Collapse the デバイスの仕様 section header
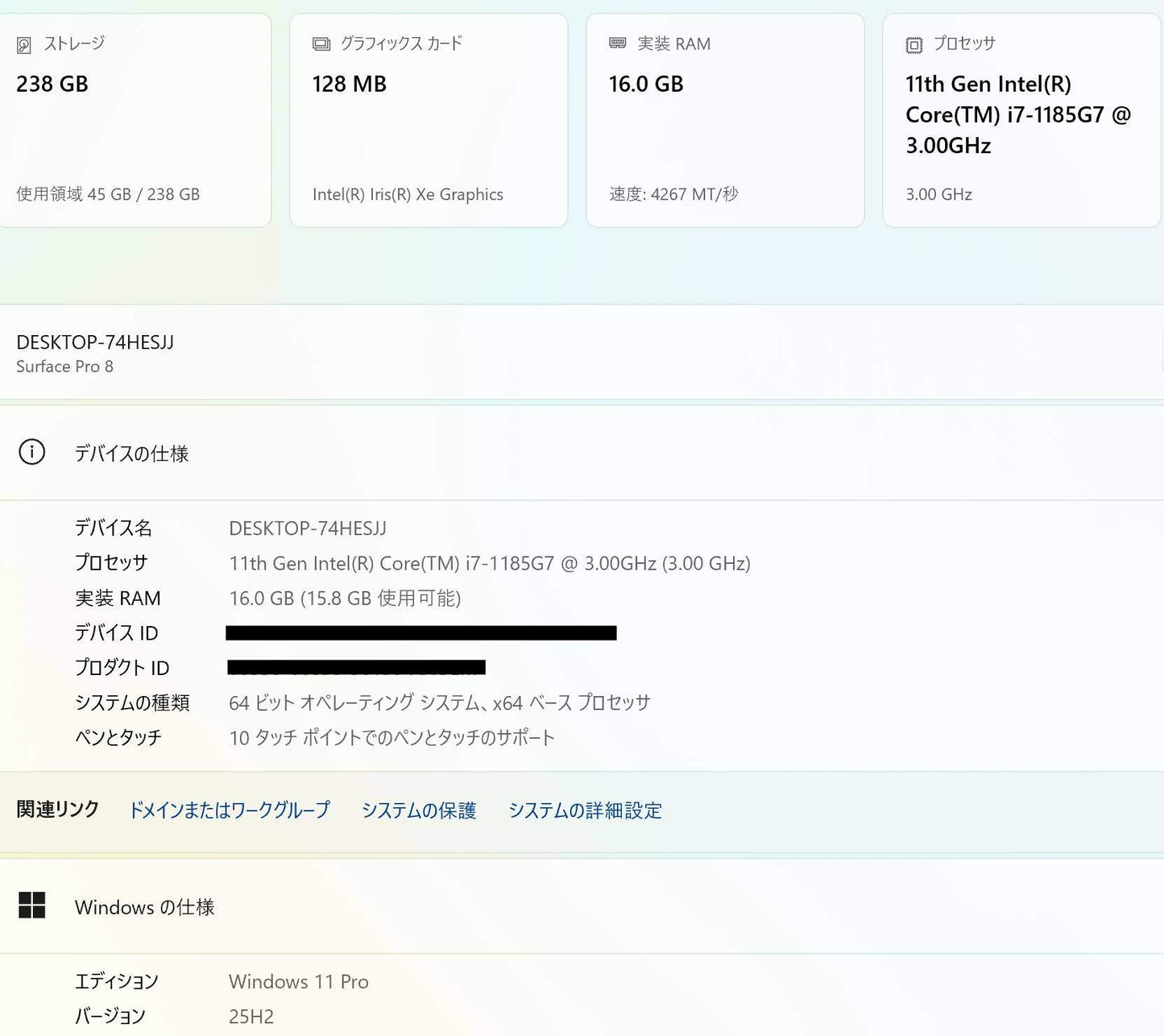This screenshot has height=1036, width=1164. coord(582,453)
